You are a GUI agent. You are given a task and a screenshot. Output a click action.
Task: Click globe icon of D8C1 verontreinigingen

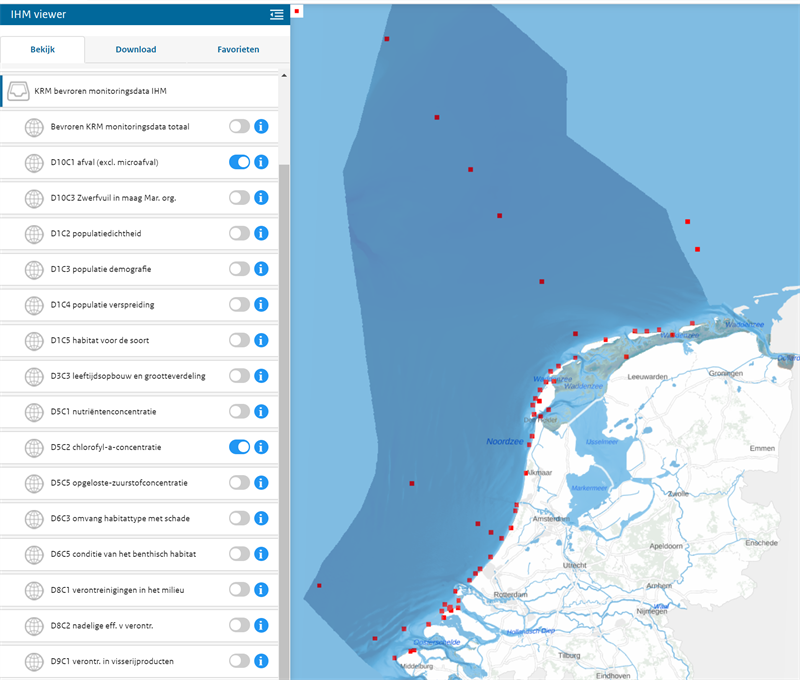click(34, 590)
